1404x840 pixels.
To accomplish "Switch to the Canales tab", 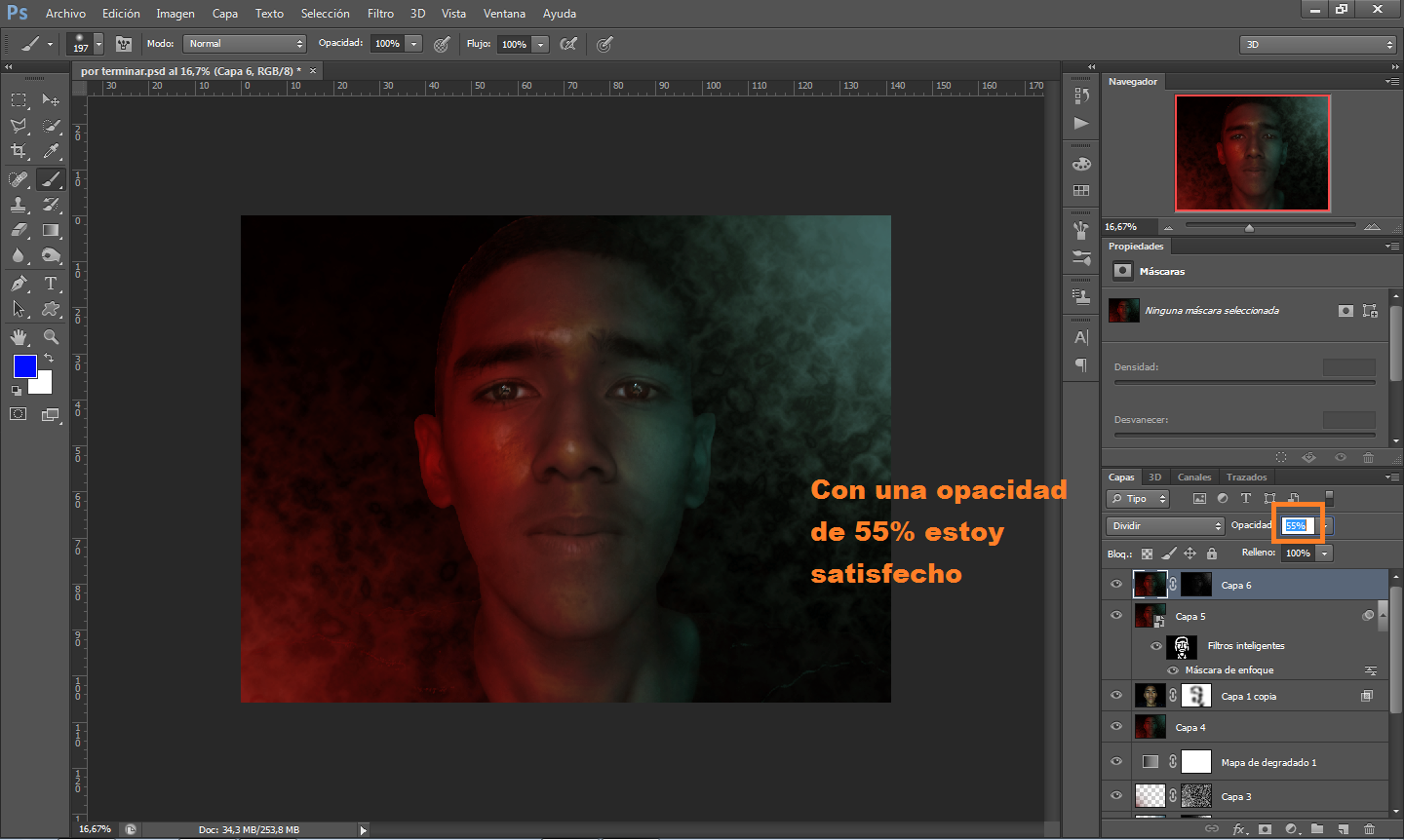I will (x=1194, y=477).
